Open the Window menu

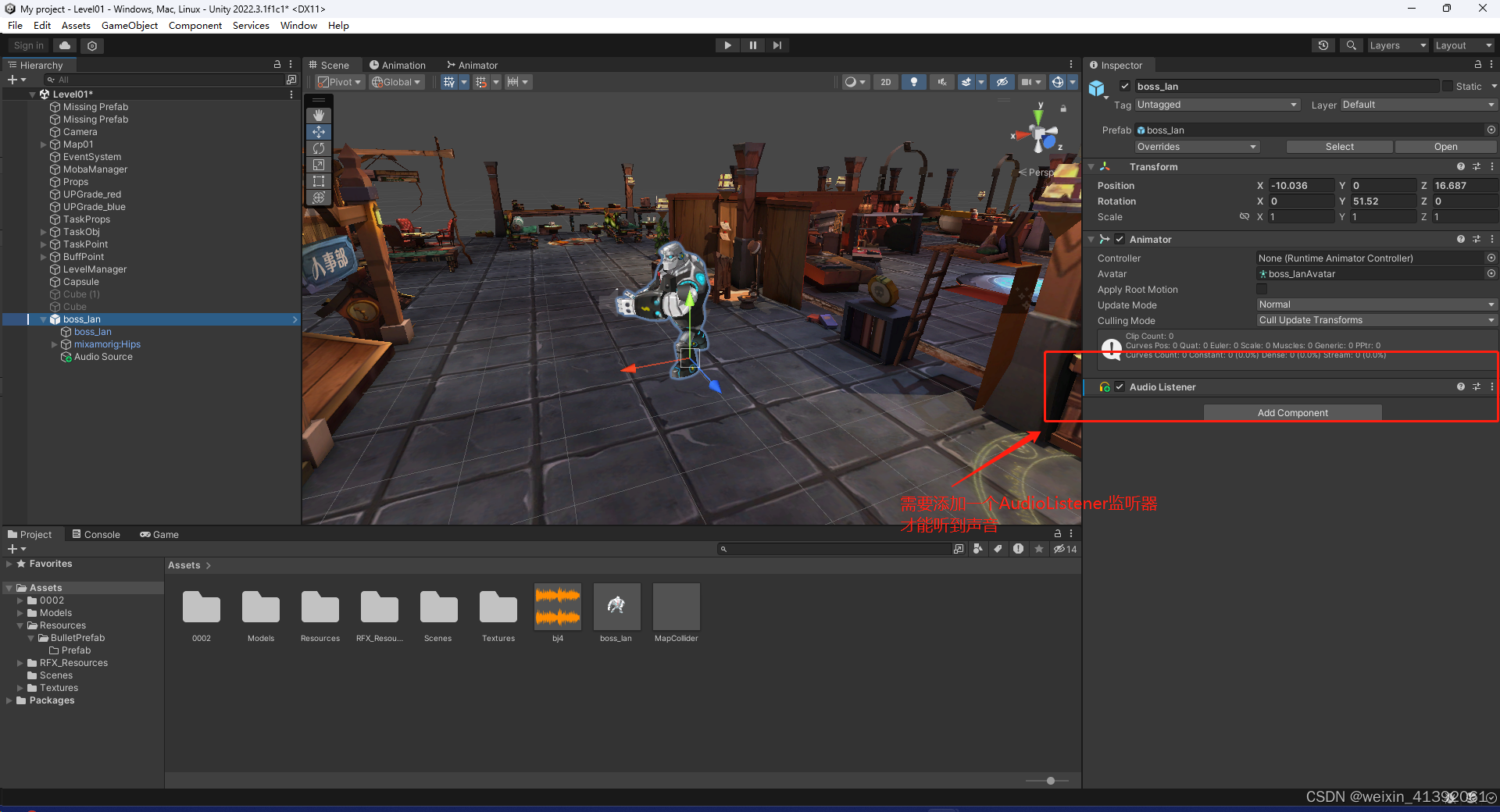(x=298, y=26)
